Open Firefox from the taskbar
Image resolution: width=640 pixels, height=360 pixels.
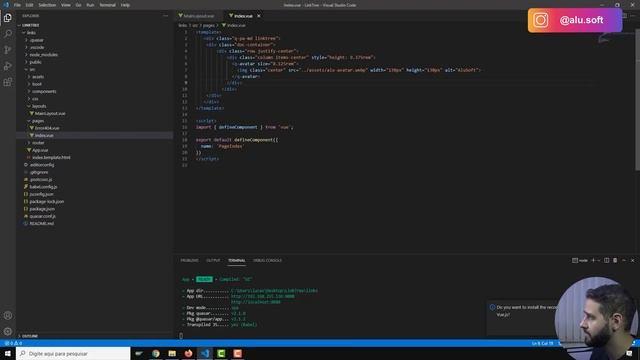(188, 353)
